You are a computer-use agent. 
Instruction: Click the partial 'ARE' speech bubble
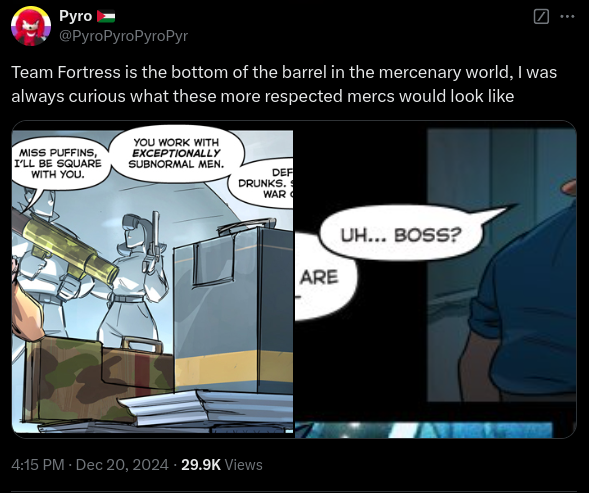click(x=325, y=278)
